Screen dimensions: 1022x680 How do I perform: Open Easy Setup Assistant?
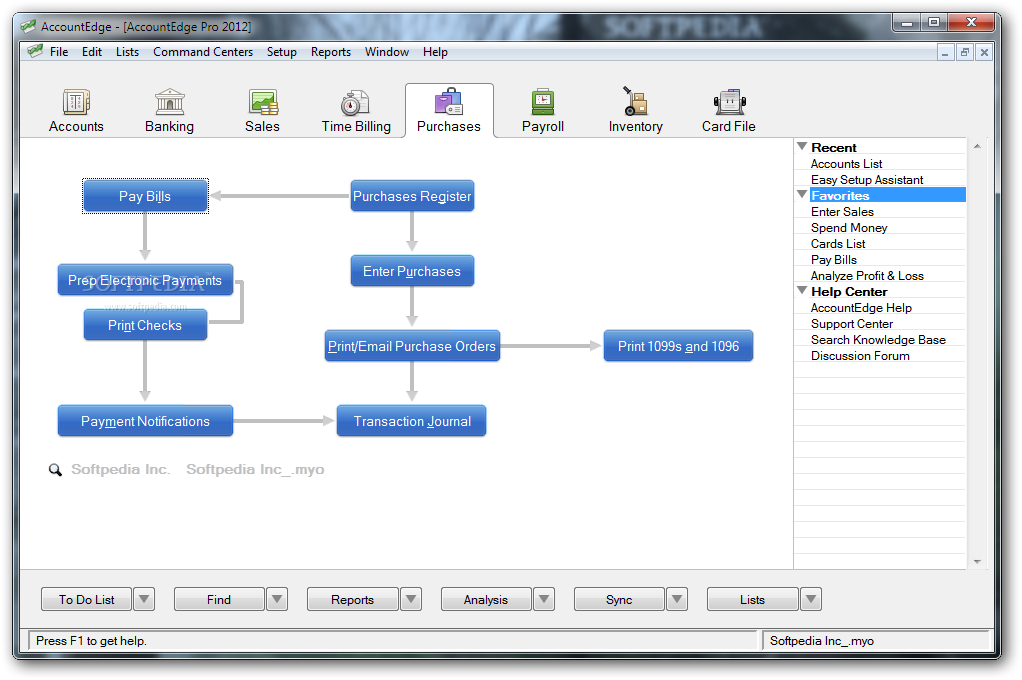(867, 179)
